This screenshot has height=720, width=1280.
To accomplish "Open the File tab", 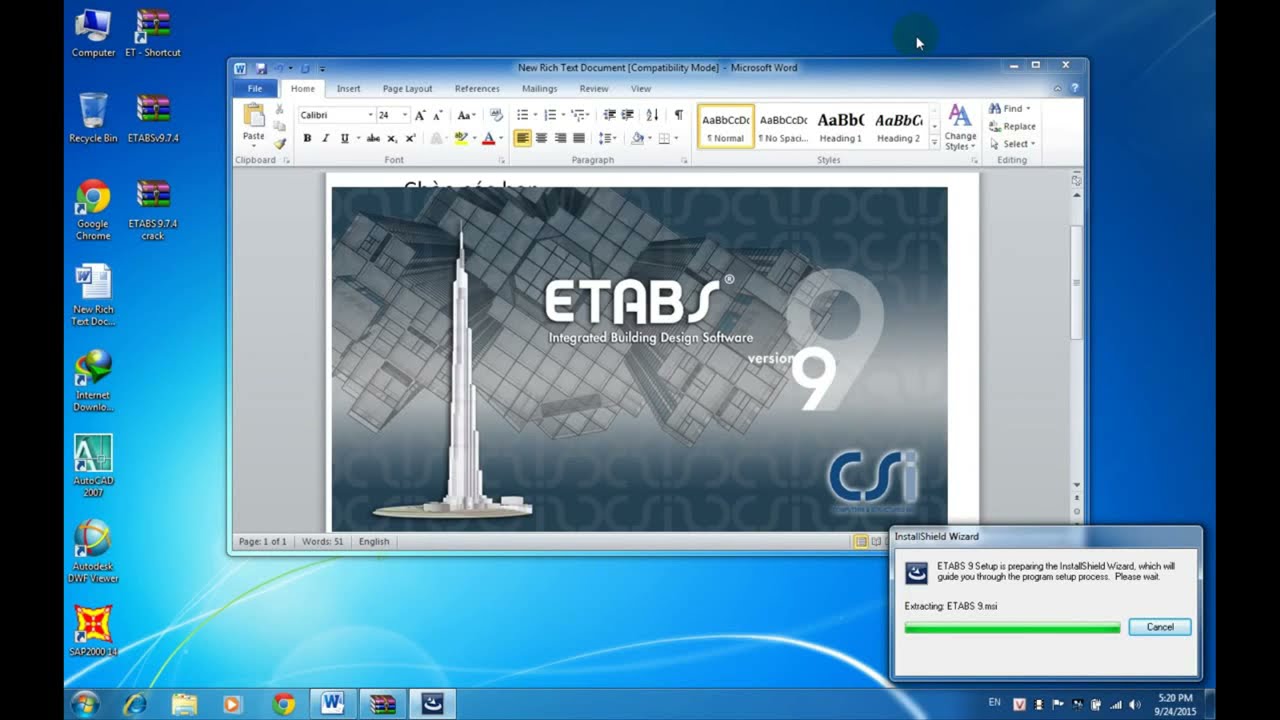I will [x=255, y=89].
